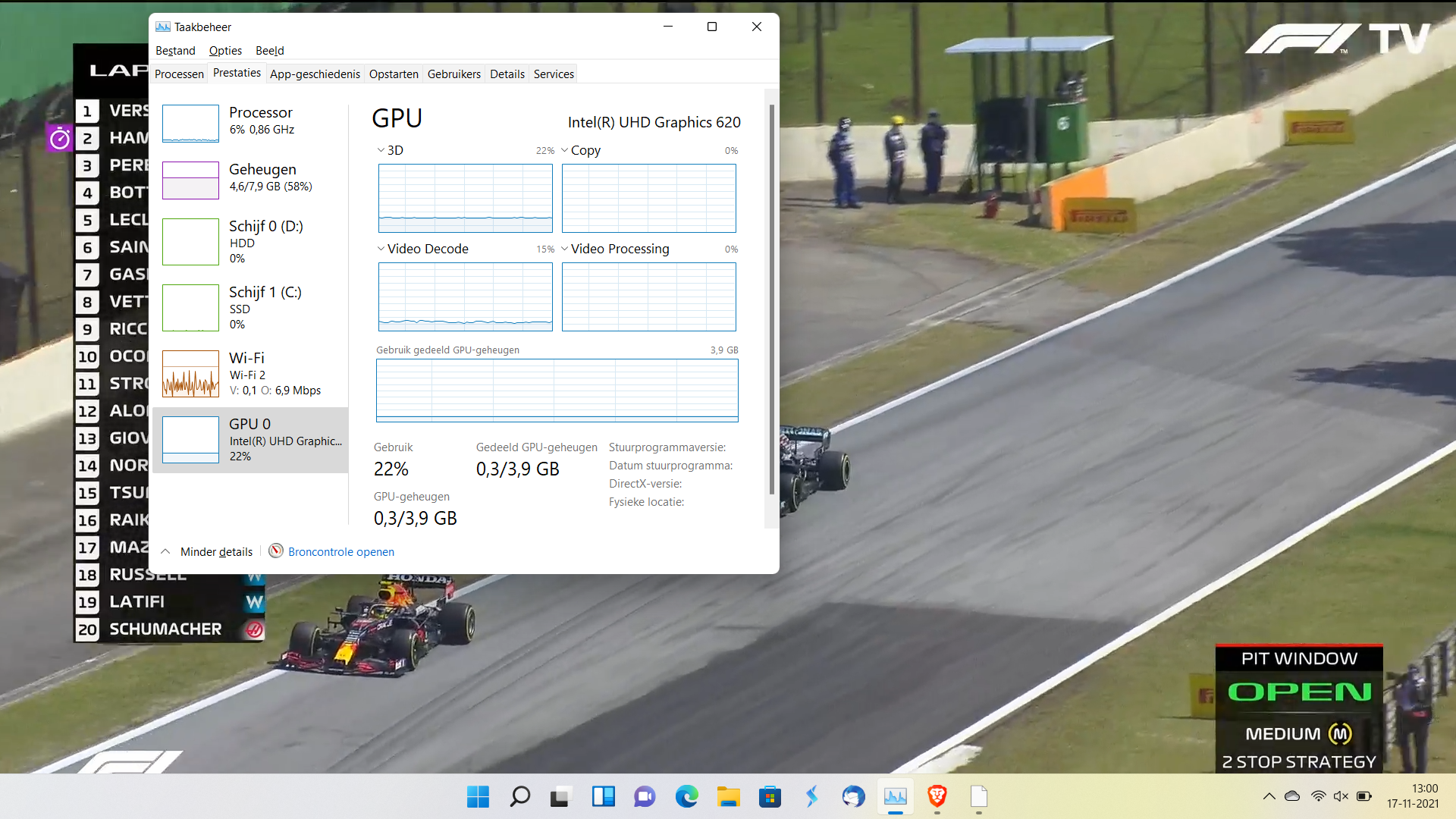Open Microsoft Edge from the taskbar

point(687,797)
